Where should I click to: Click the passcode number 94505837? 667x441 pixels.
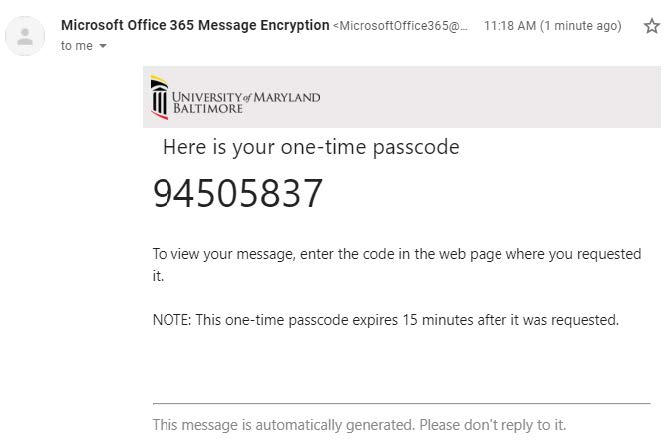click(238, 193)
